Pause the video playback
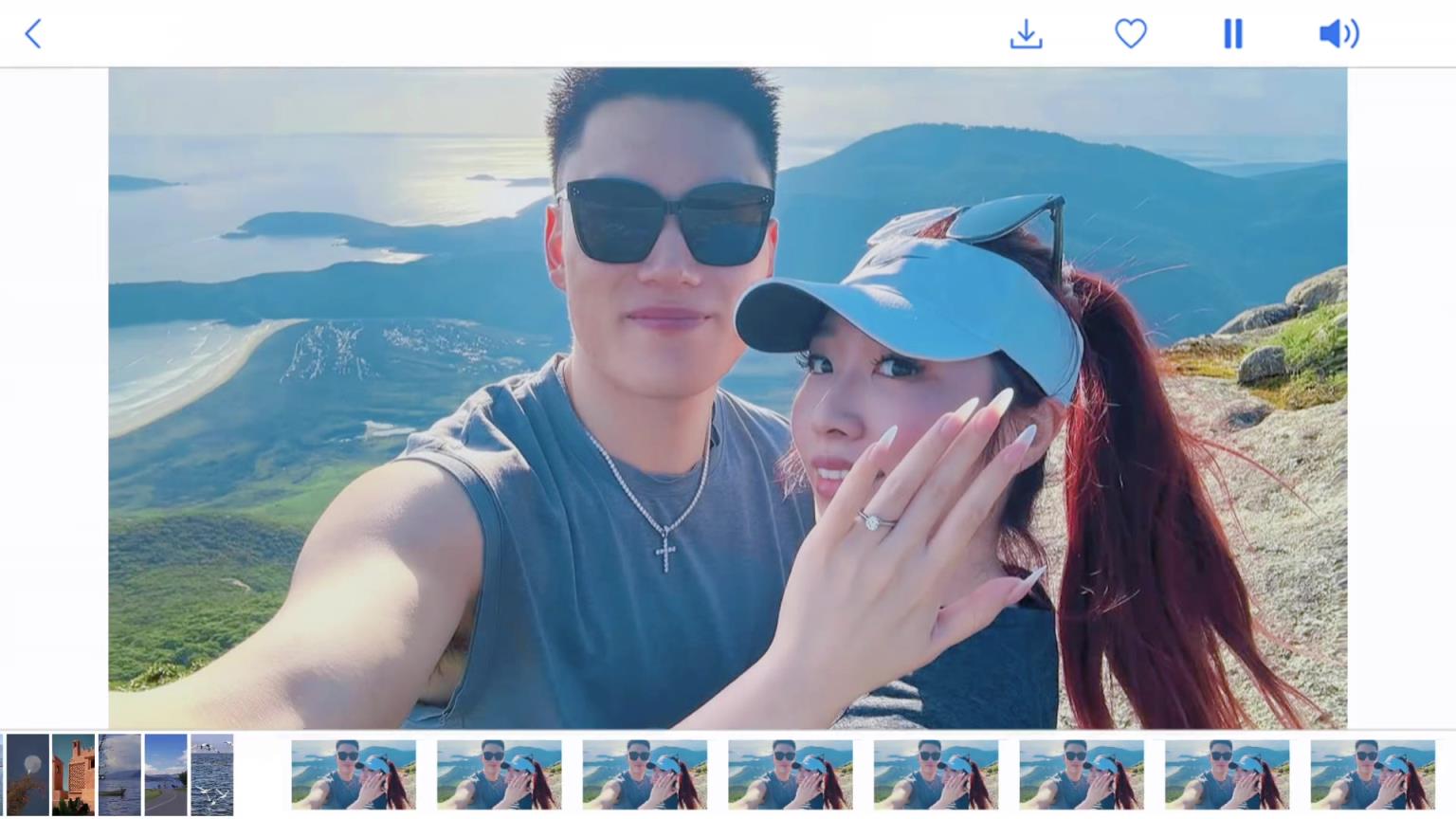Viewport: 1456px width, 819px height. [x=1232, y=34]
